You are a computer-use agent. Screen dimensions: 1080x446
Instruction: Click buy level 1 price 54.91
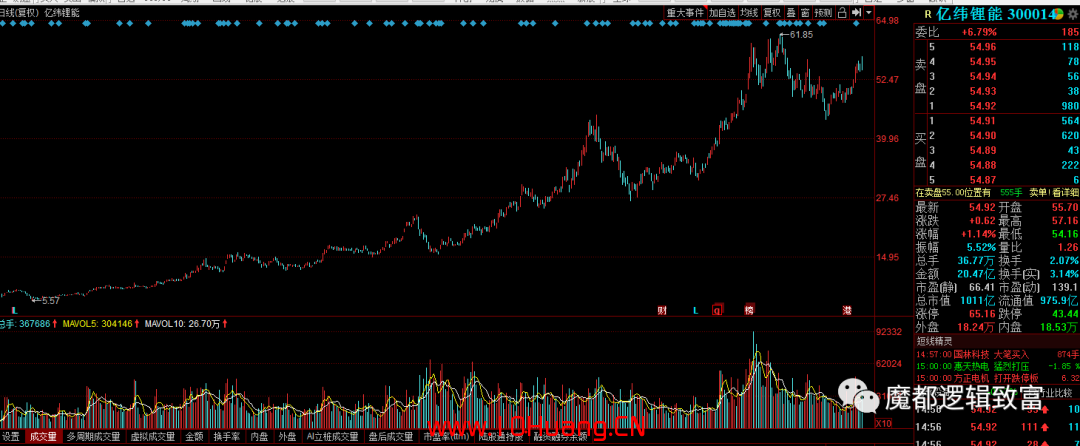click(x=982, y=121)
